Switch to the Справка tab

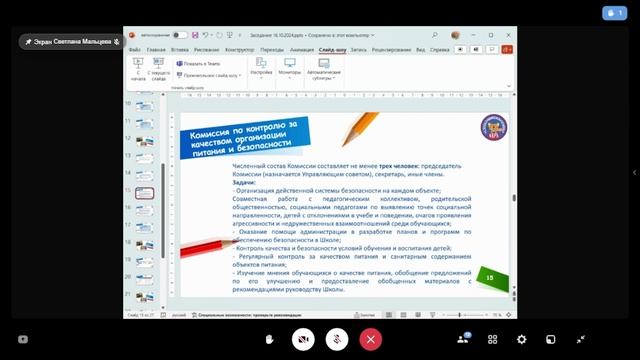[x=440, y=50]
